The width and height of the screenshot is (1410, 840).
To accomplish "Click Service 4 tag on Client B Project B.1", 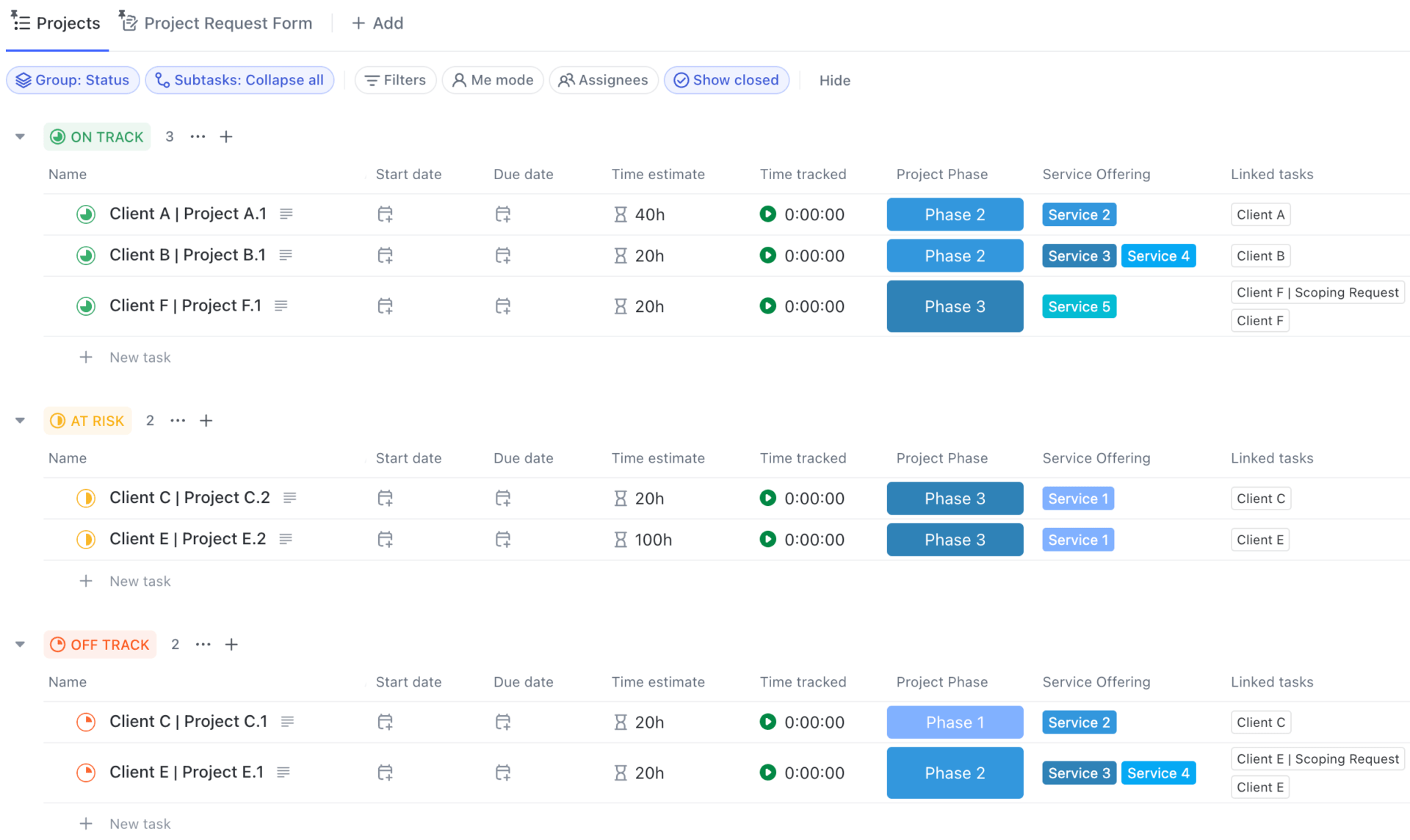I will 1158,256.
